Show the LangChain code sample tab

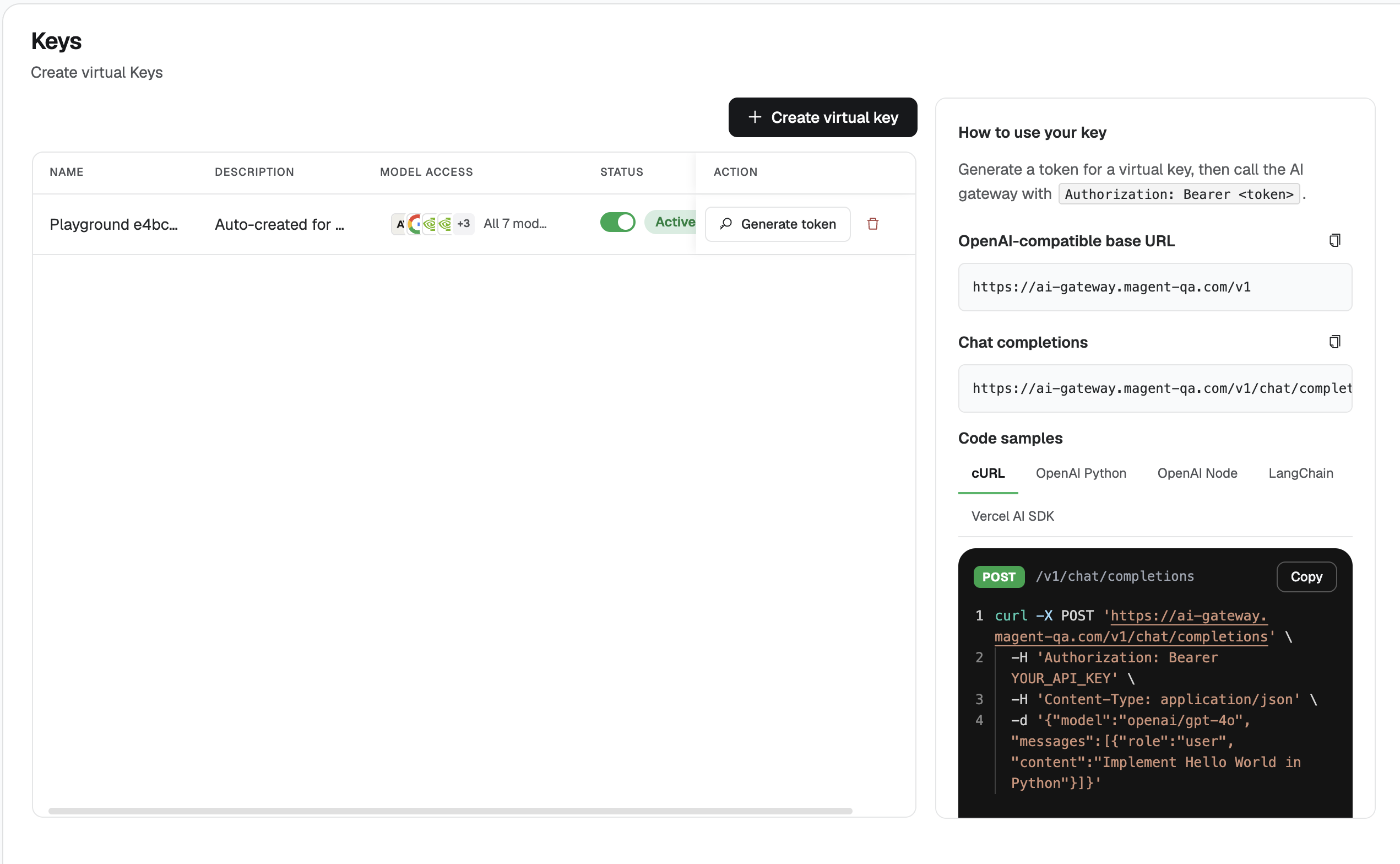1300,473
